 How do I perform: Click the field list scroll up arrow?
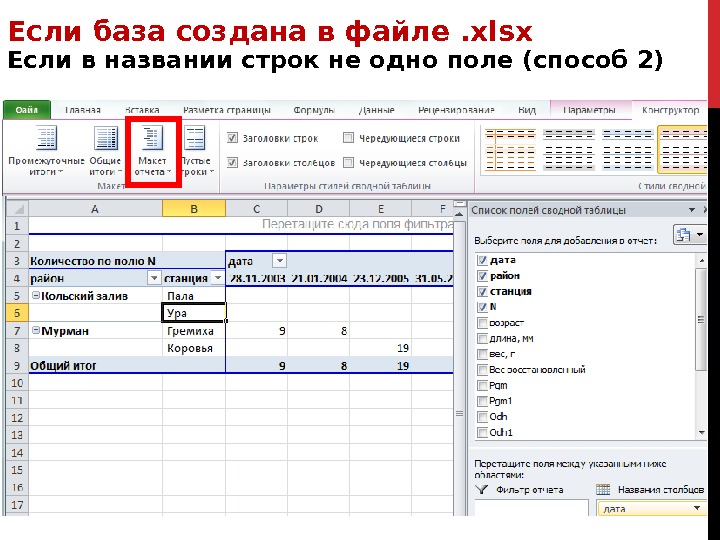(701, 260)
